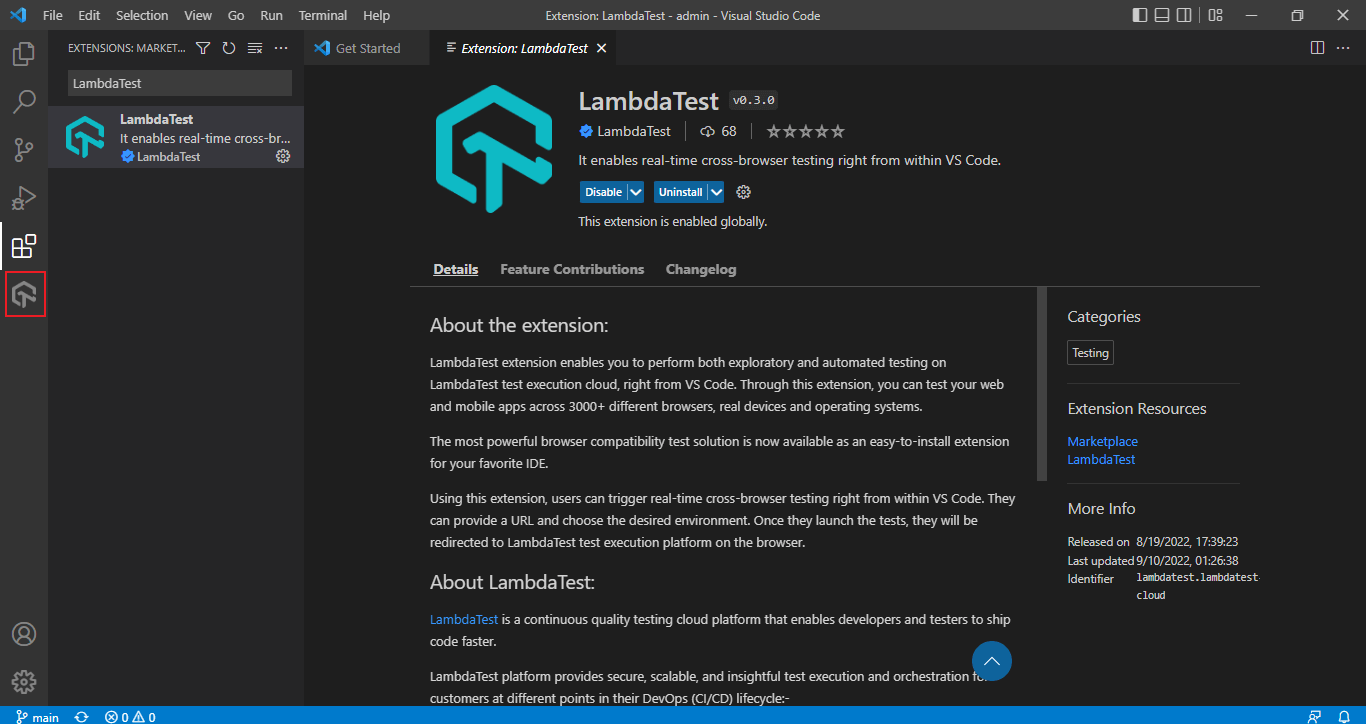The image size is (1366, 724).
Task: Open Views and More Actions ellipsis menu
Action: (x=281, y=48)
